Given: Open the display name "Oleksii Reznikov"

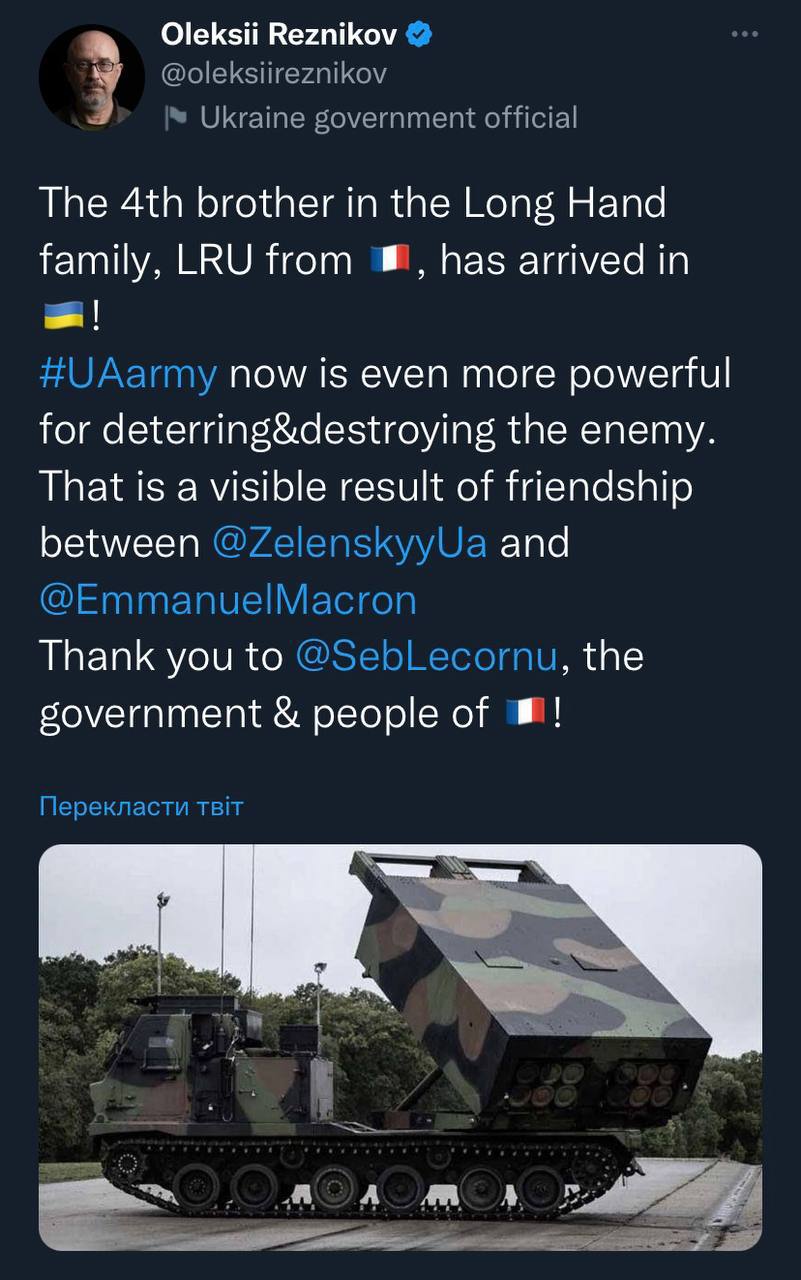Looking at the screenshot, I should [279, 36].
